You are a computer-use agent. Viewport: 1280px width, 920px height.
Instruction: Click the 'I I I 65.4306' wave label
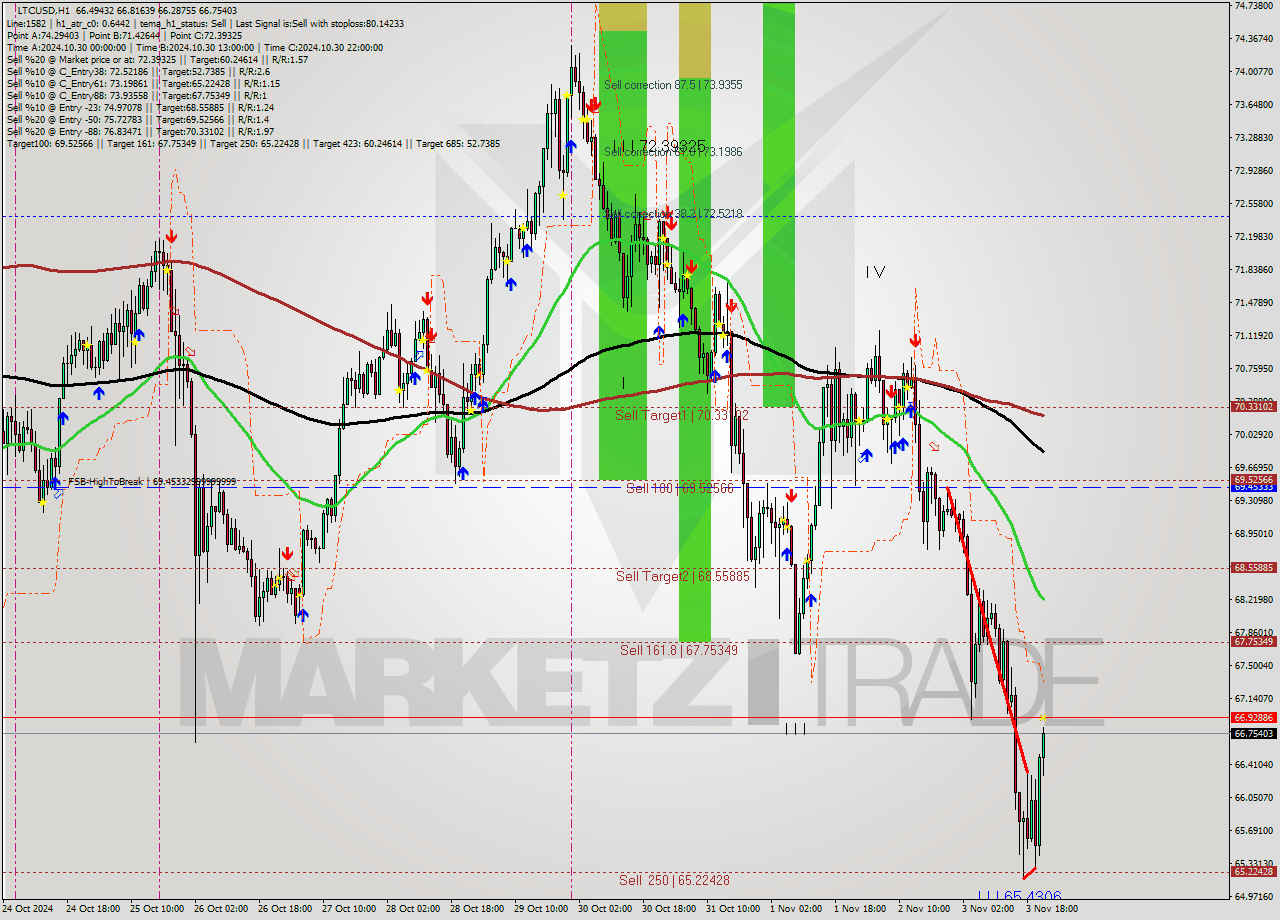(1019, 897)
